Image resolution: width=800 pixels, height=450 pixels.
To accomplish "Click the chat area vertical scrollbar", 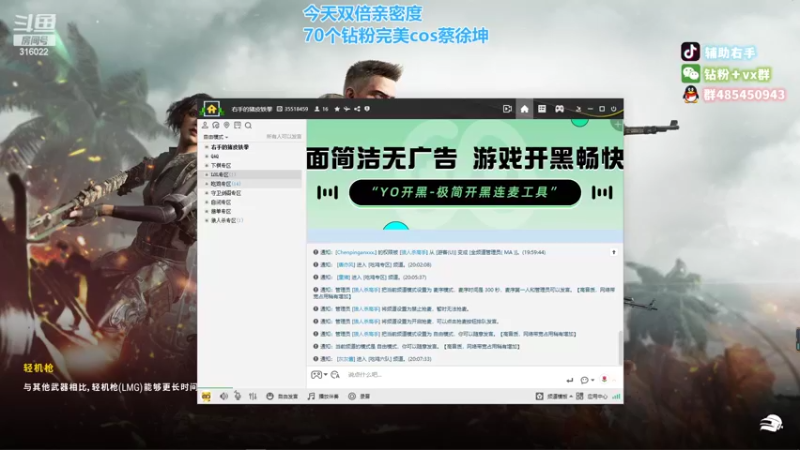I will [620, 347].
